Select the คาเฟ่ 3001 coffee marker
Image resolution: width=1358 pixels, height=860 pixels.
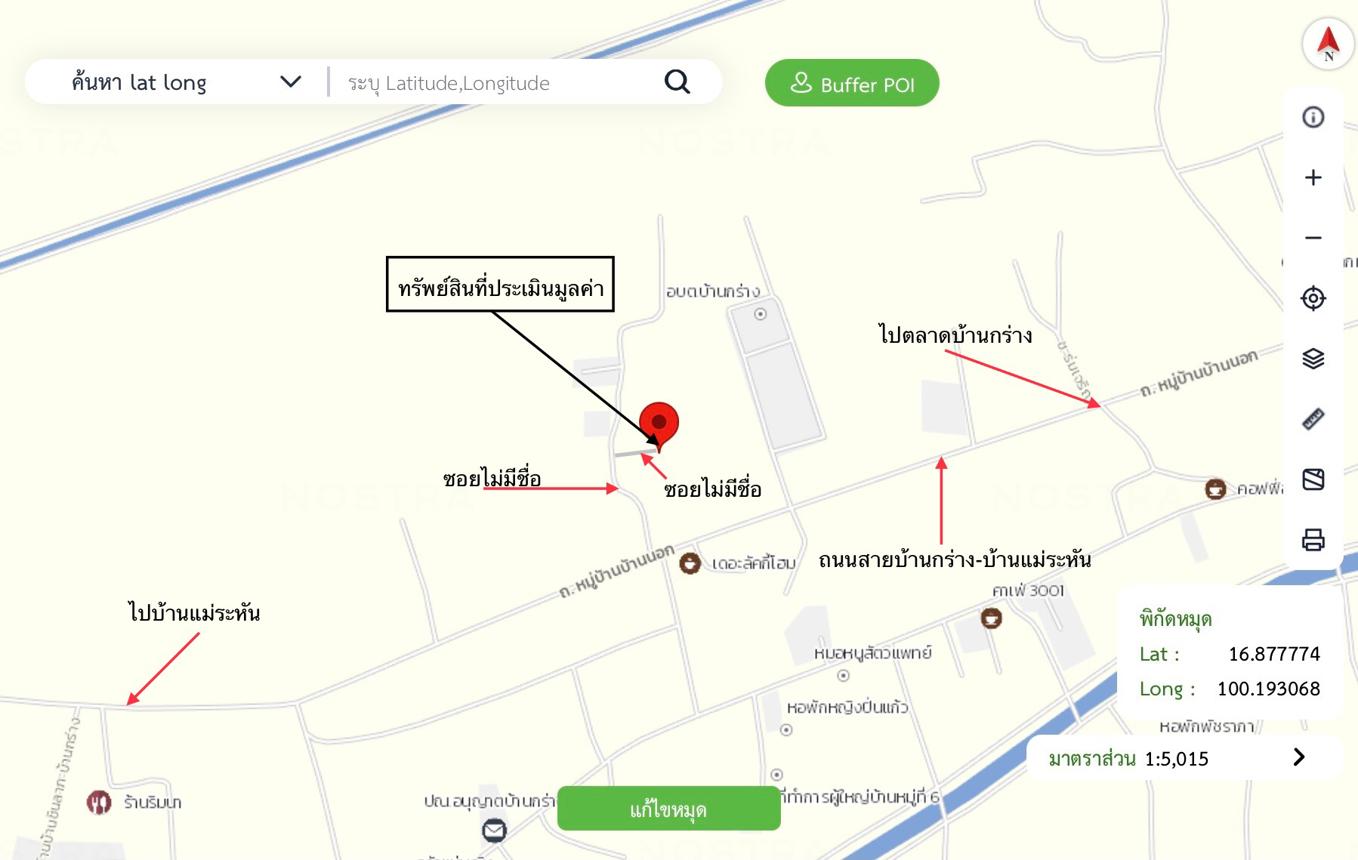click(x=991, y=618)
